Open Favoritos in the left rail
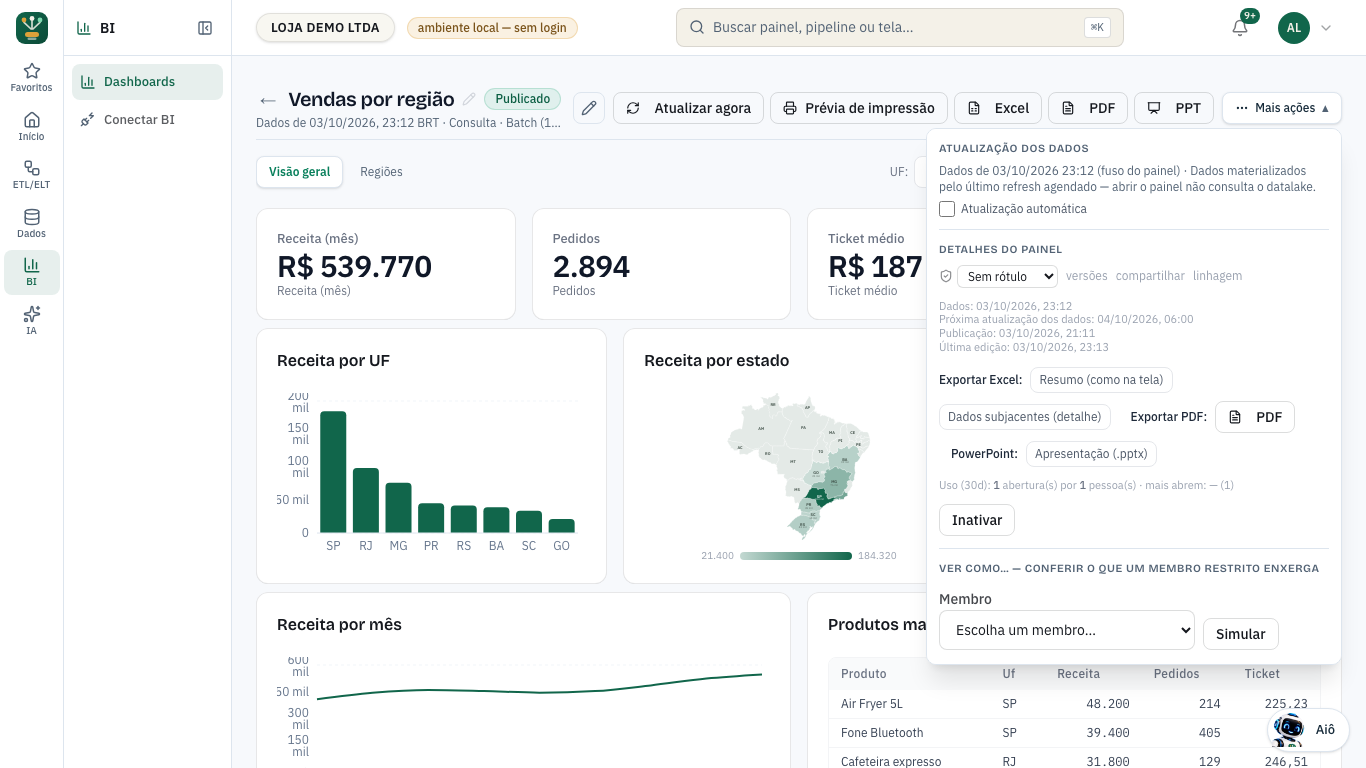The image size is (1366, 768). click(x=32, y=77)
